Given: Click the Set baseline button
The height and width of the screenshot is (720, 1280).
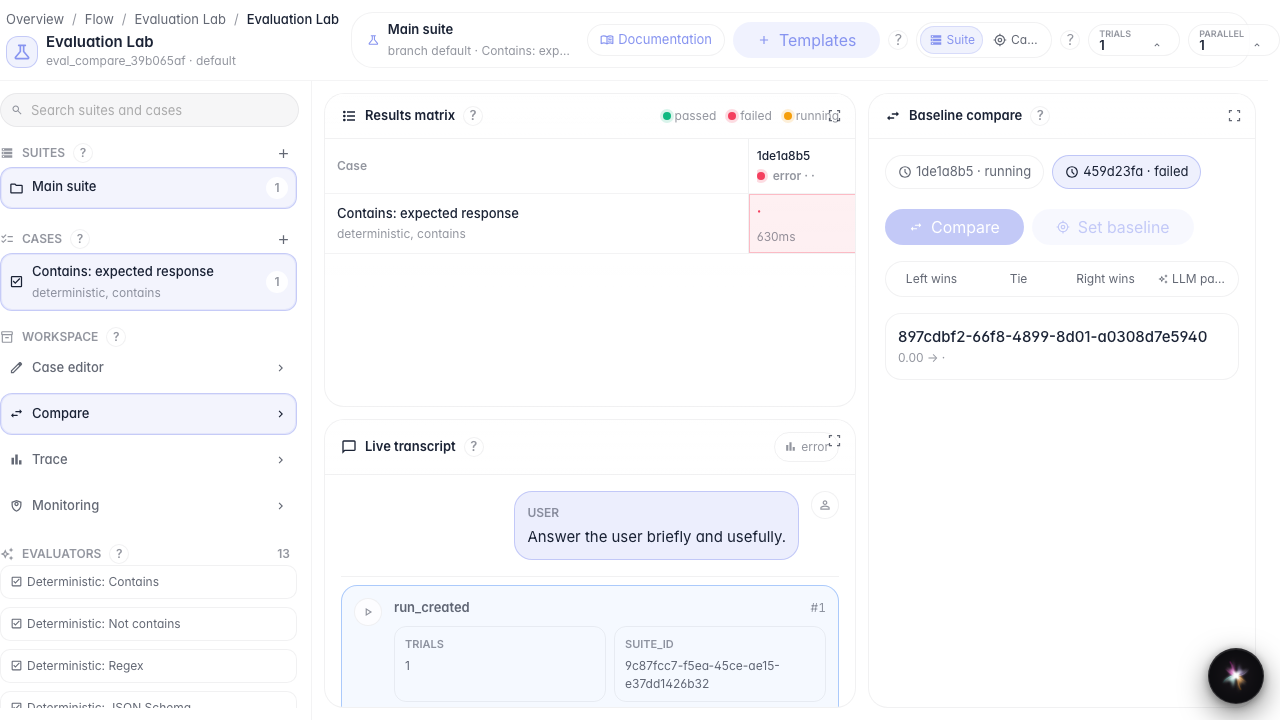Looking at the screenshot, I should pyautogui.click(x=1113, y=227).
